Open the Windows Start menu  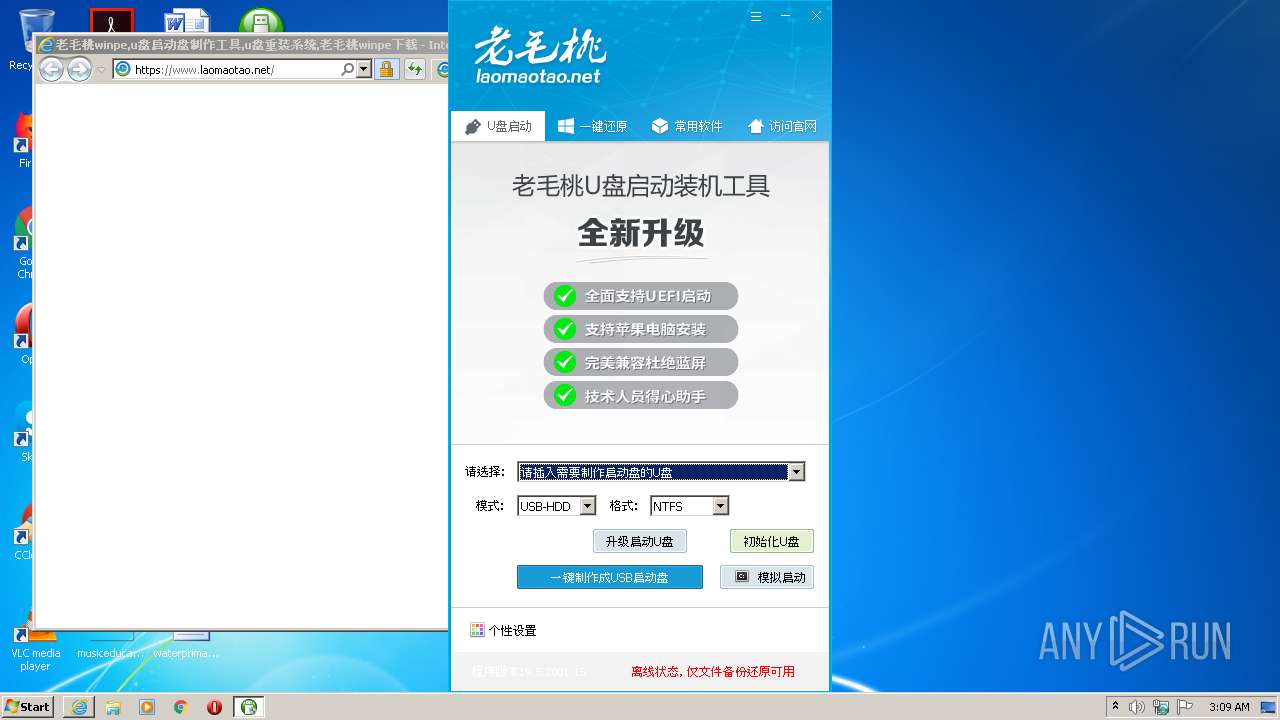click(28, 706)
